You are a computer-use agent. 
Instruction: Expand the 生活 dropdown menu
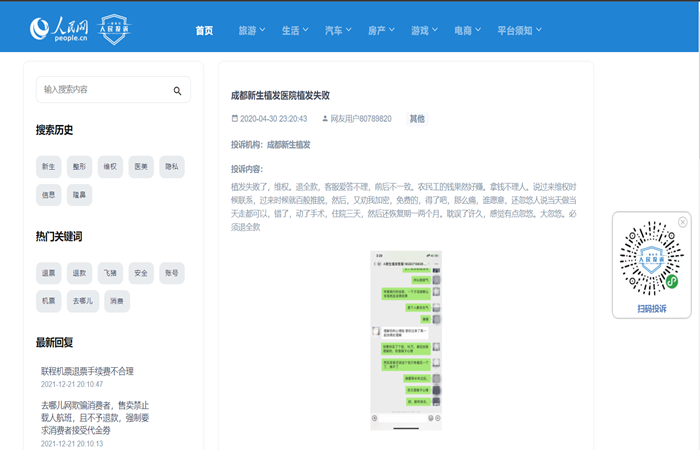tap(295, 30)
